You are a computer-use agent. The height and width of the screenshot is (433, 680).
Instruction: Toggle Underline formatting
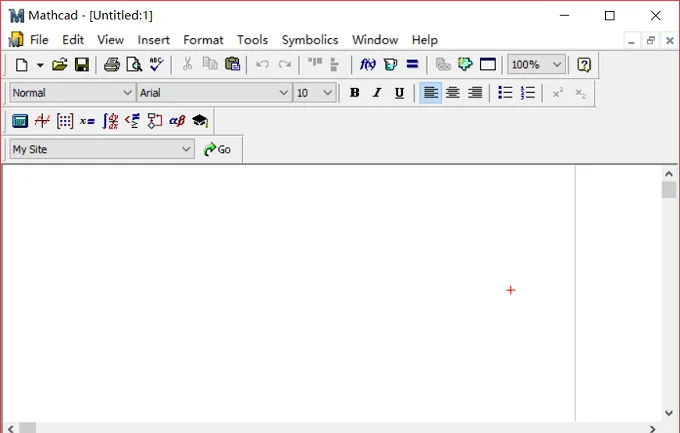(x=399, y=93)
